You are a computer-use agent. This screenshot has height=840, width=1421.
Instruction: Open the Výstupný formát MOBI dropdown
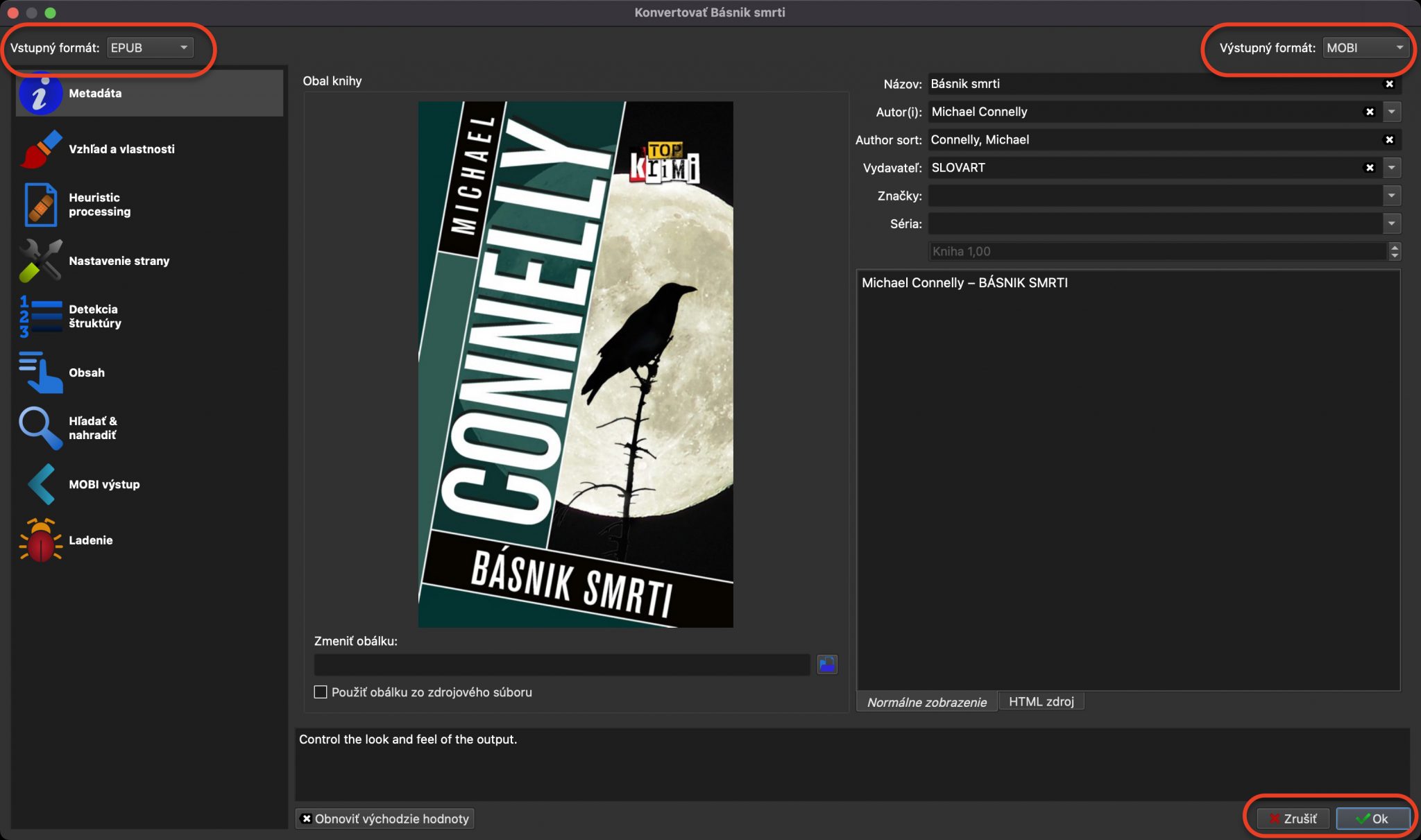click(1366, 48)
